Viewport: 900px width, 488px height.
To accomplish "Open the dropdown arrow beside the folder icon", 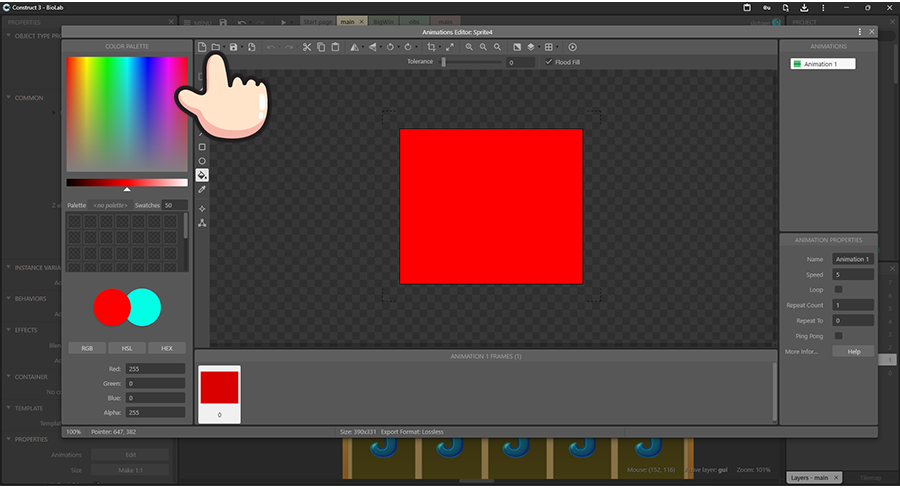I will (x=224, y=47).
